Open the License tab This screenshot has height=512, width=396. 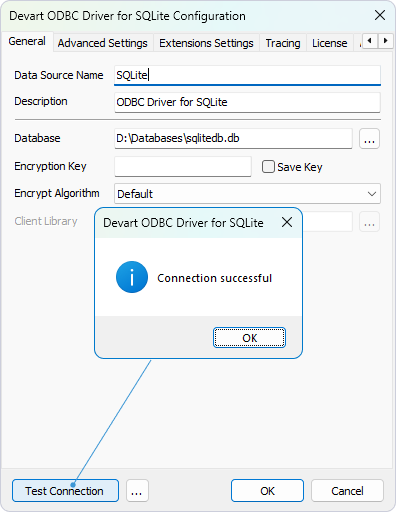click(x=330, y=43)
